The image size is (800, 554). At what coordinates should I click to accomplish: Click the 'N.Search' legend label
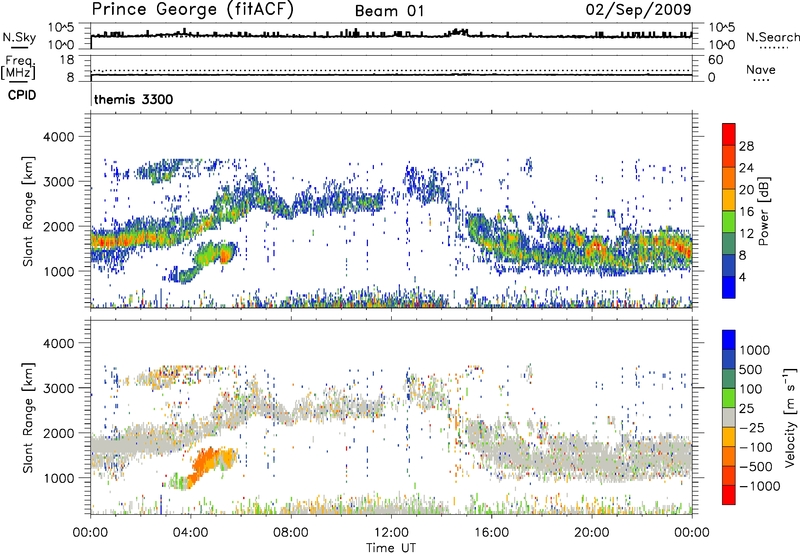(772, 37)
